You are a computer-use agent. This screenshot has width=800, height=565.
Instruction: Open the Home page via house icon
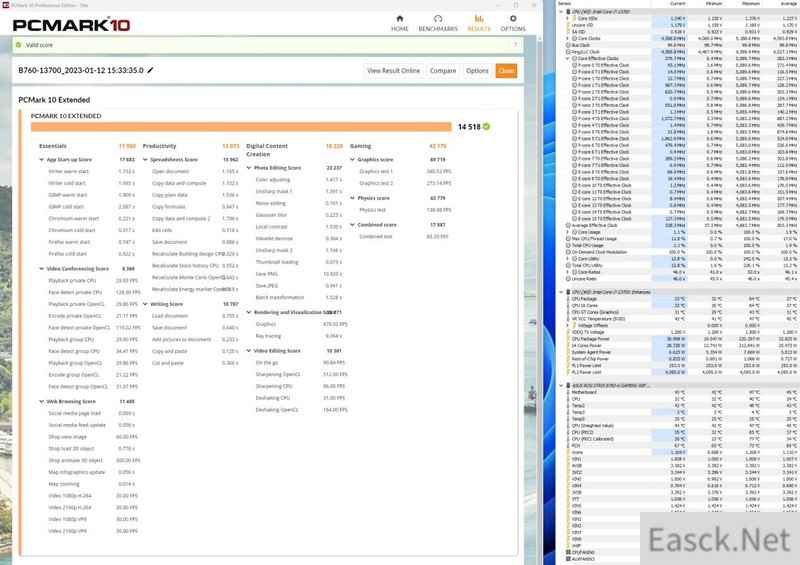399,19
